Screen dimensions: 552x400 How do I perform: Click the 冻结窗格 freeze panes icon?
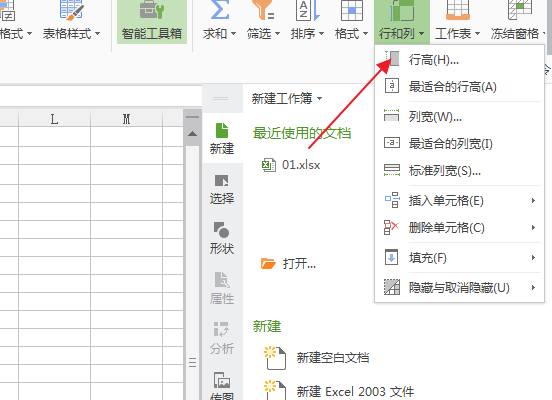point(520,10)
